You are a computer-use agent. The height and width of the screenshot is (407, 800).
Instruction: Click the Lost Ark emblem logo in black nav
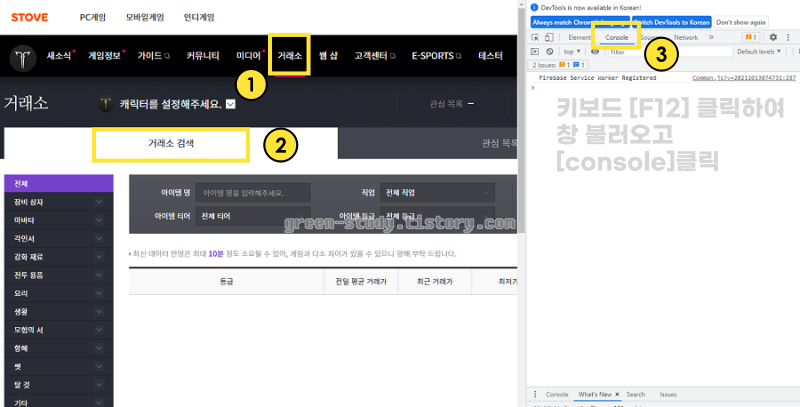tap(23, 58)
